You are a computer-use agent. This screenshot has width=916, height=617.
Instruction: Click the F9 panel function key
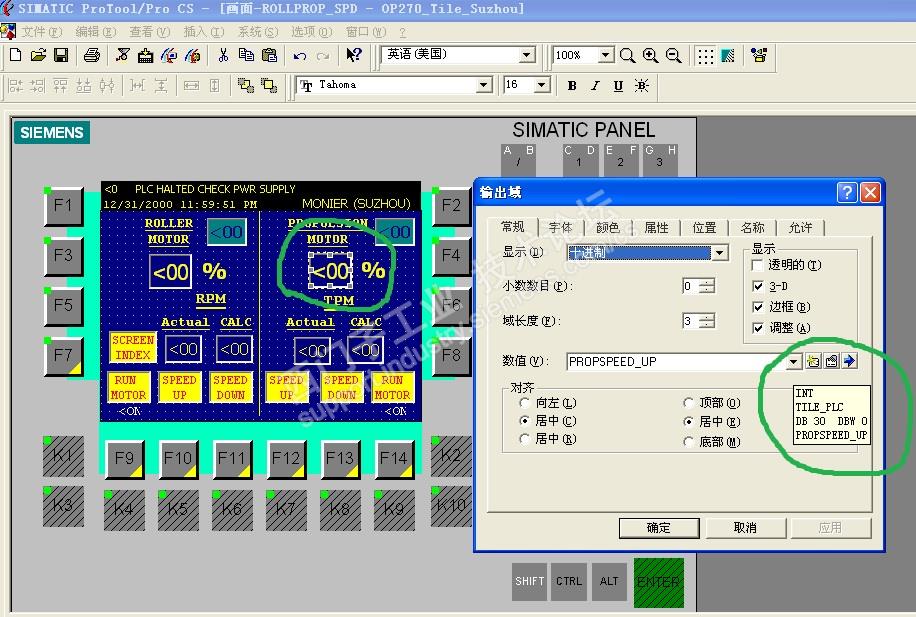coord(124,459)
